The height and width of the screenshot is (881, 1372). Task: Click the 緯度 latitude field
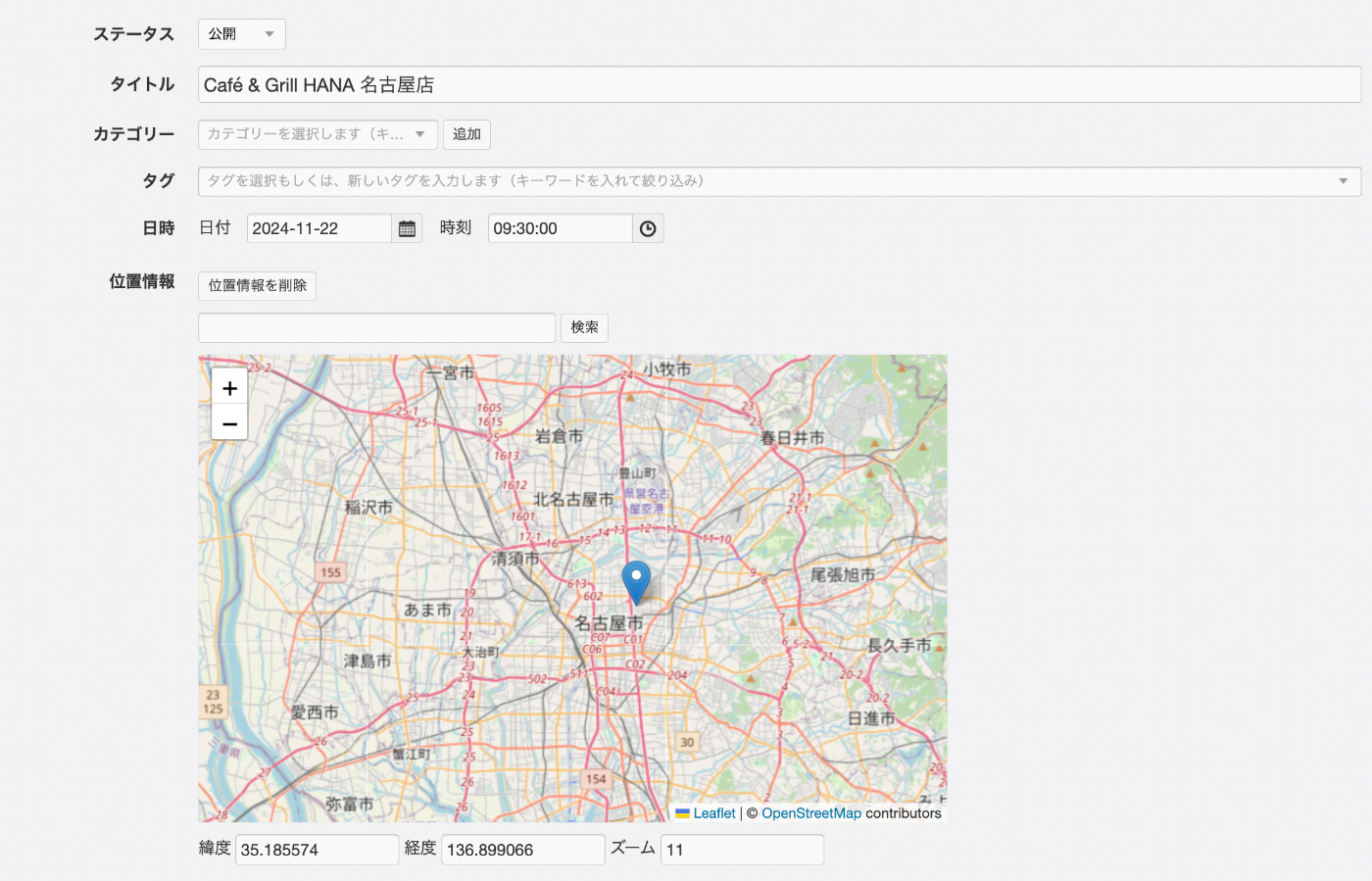(316, 850)
